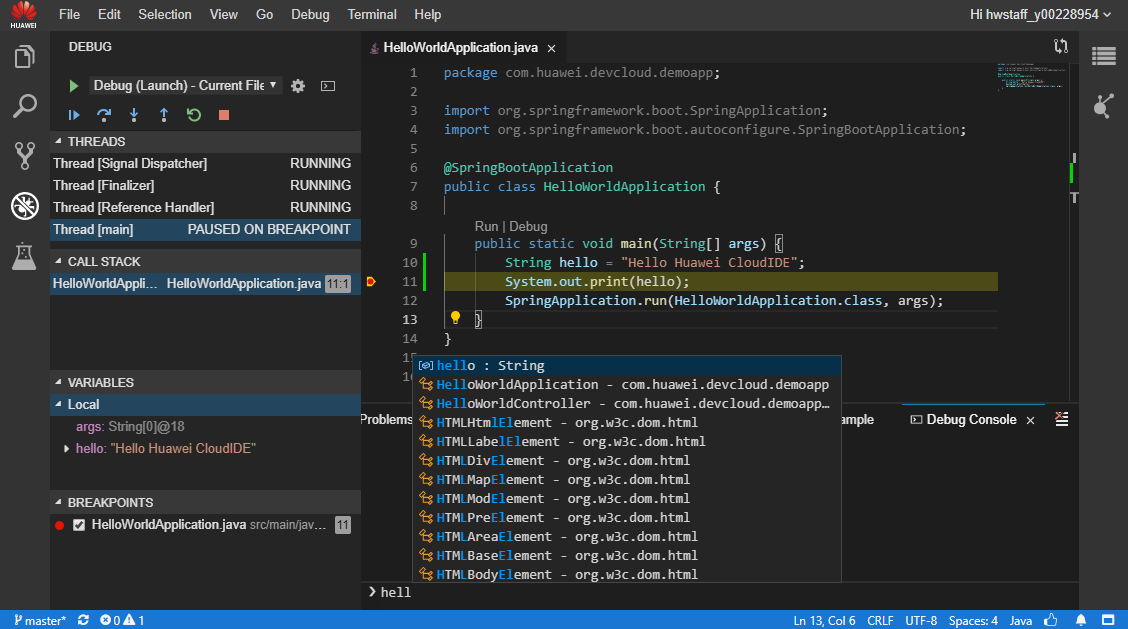Open the File menu

[69, 14]
